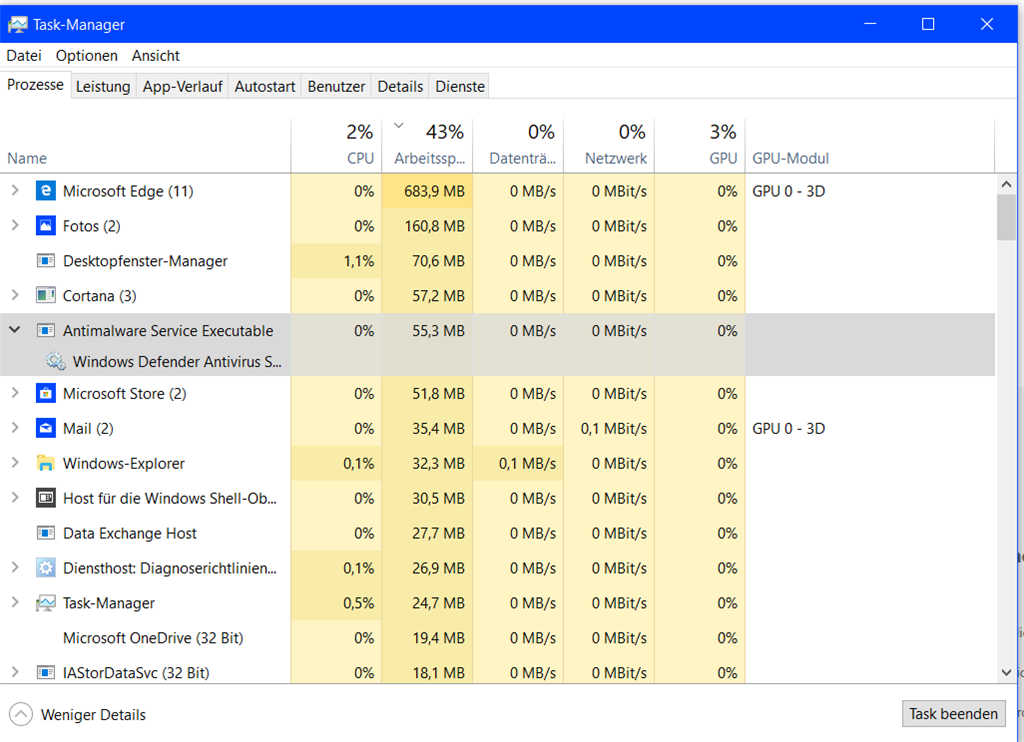Expand the Task-Manager process row
1024x742 pixels.
pos(15,602)
